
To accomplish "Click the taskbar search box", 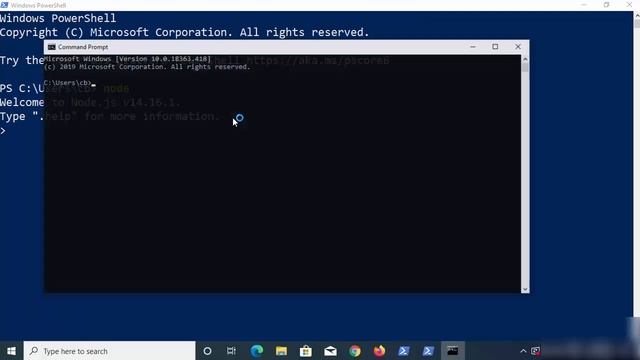I will click(x=109, y=351).
